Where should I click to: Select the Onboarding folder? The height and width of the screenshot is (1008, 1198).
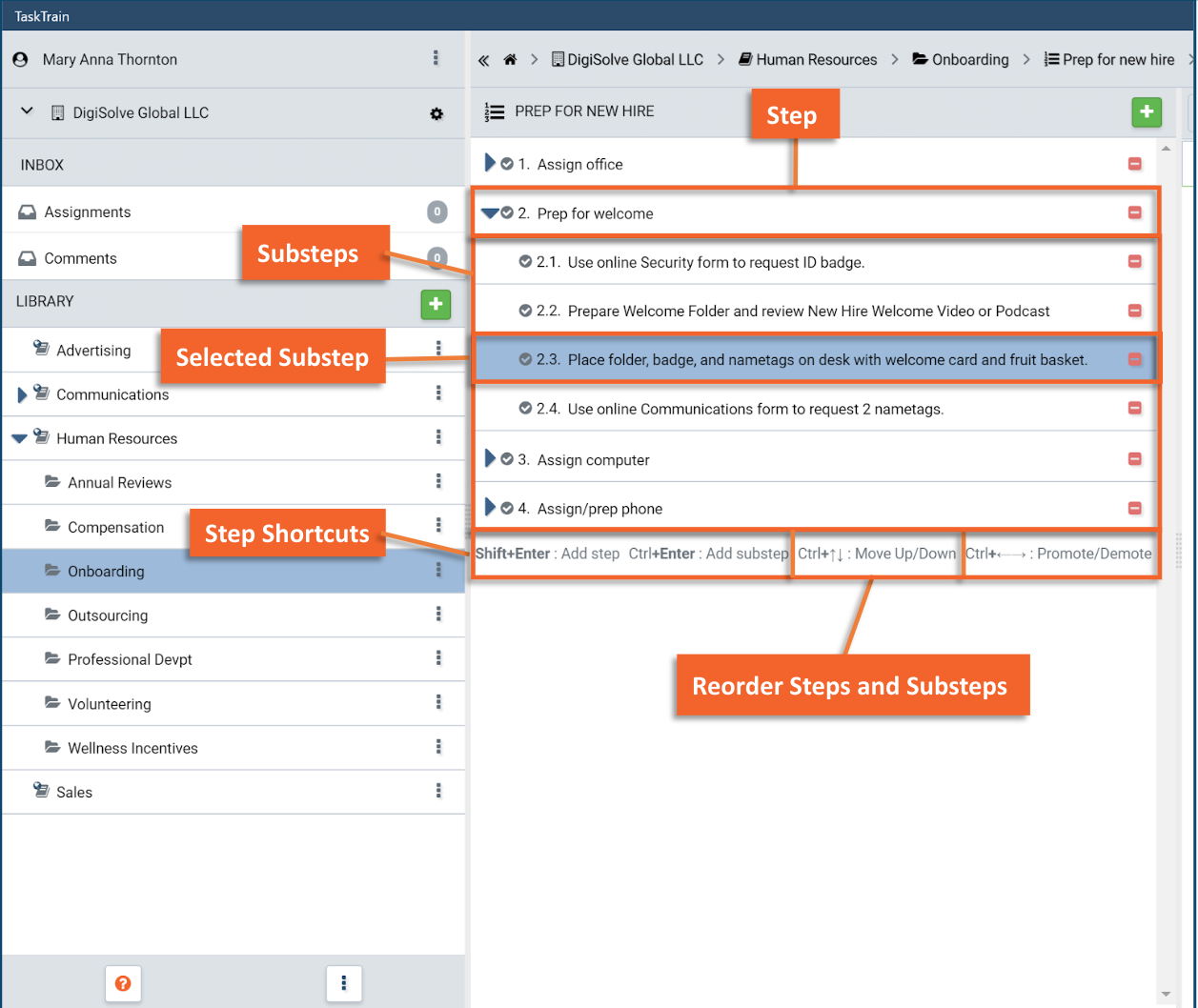(x=233, y=571)
